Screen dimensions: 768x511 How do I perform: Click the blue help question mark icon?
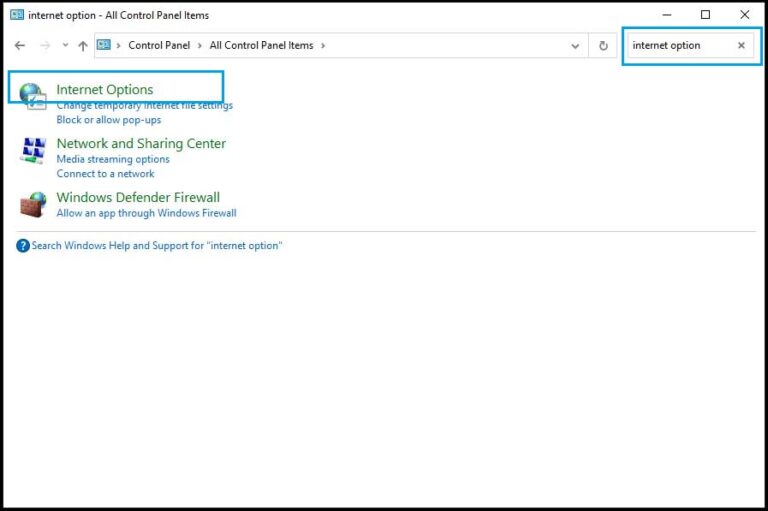[x=23, y=246]
